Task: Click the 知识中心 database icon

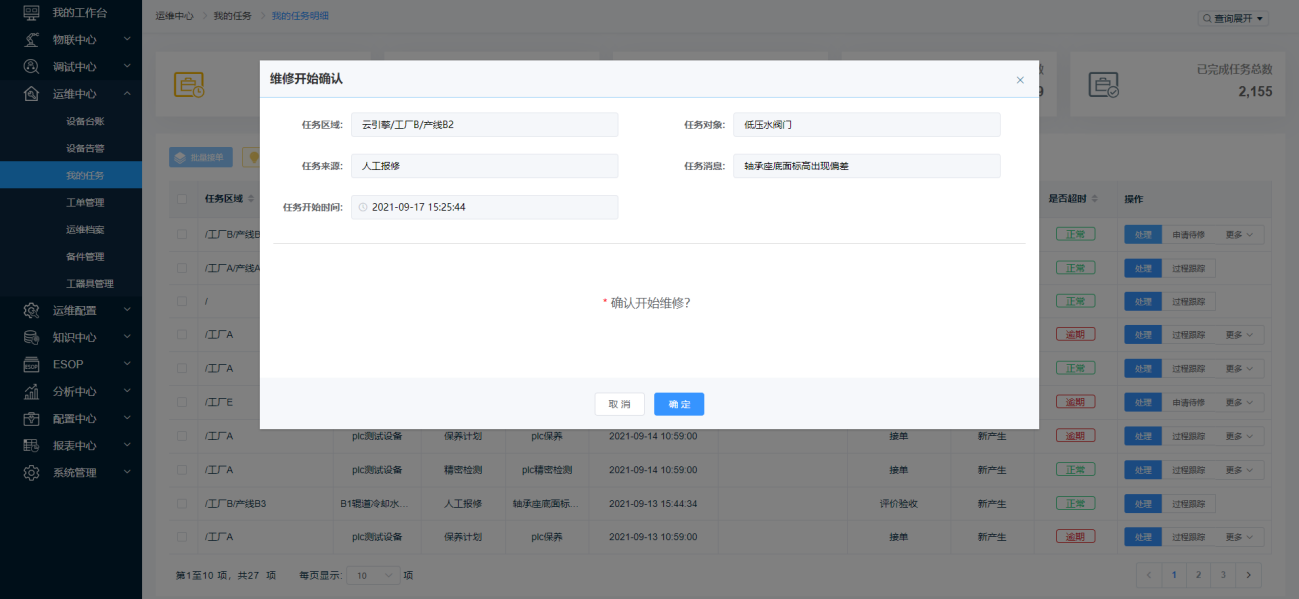Action: pyautogui.click(x=31, y=337)
